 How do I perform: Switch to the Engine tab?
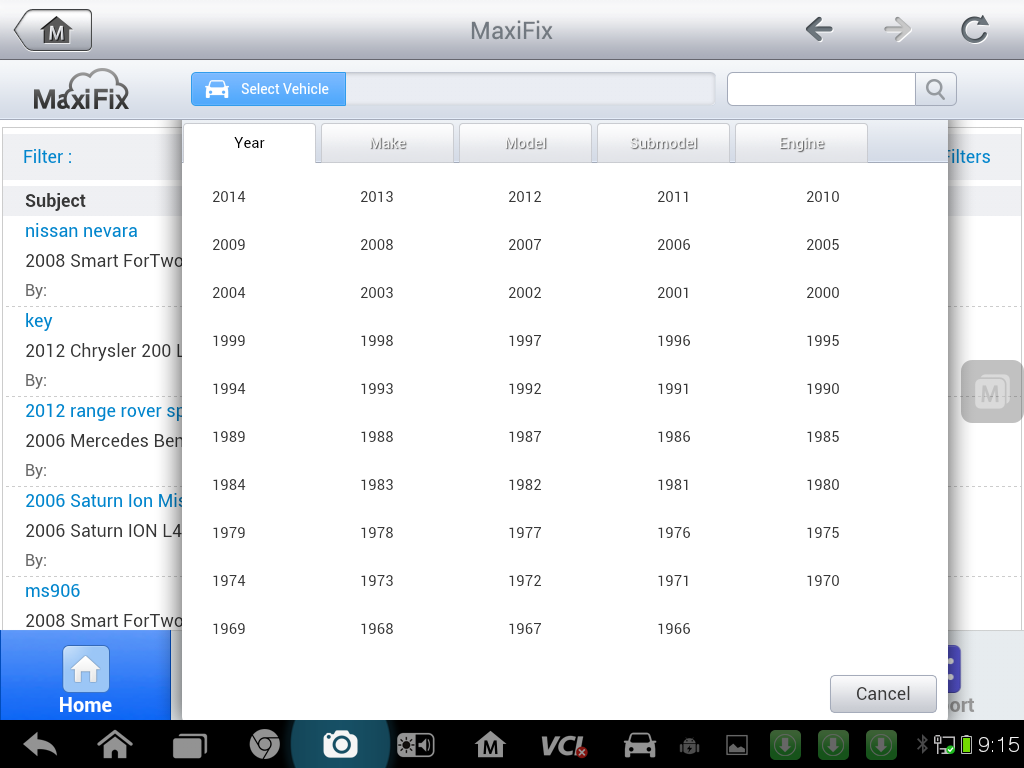[x=801, y=143]
